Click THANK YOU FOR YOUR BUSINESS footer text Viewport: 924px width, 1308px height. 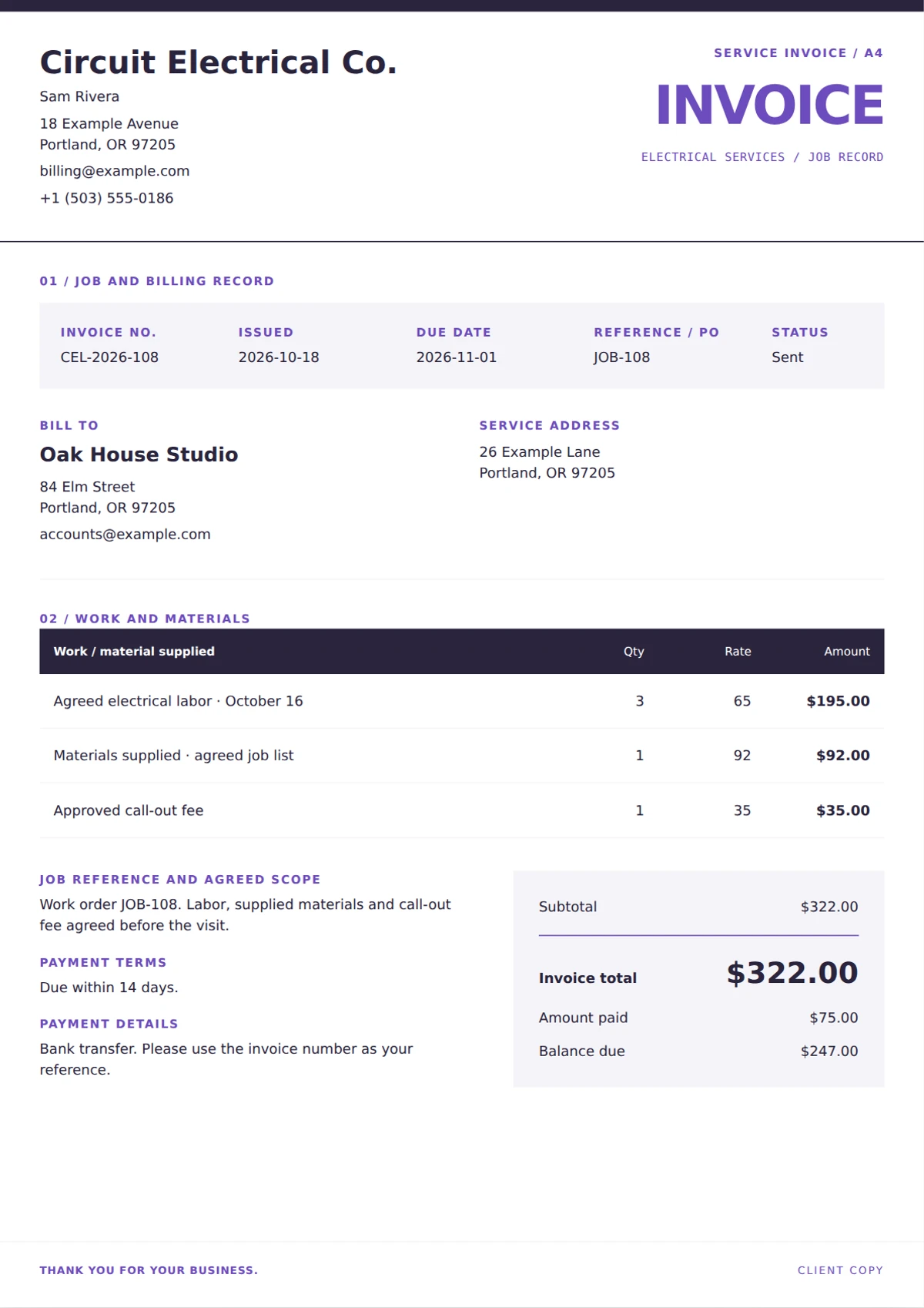point(149,1270)
